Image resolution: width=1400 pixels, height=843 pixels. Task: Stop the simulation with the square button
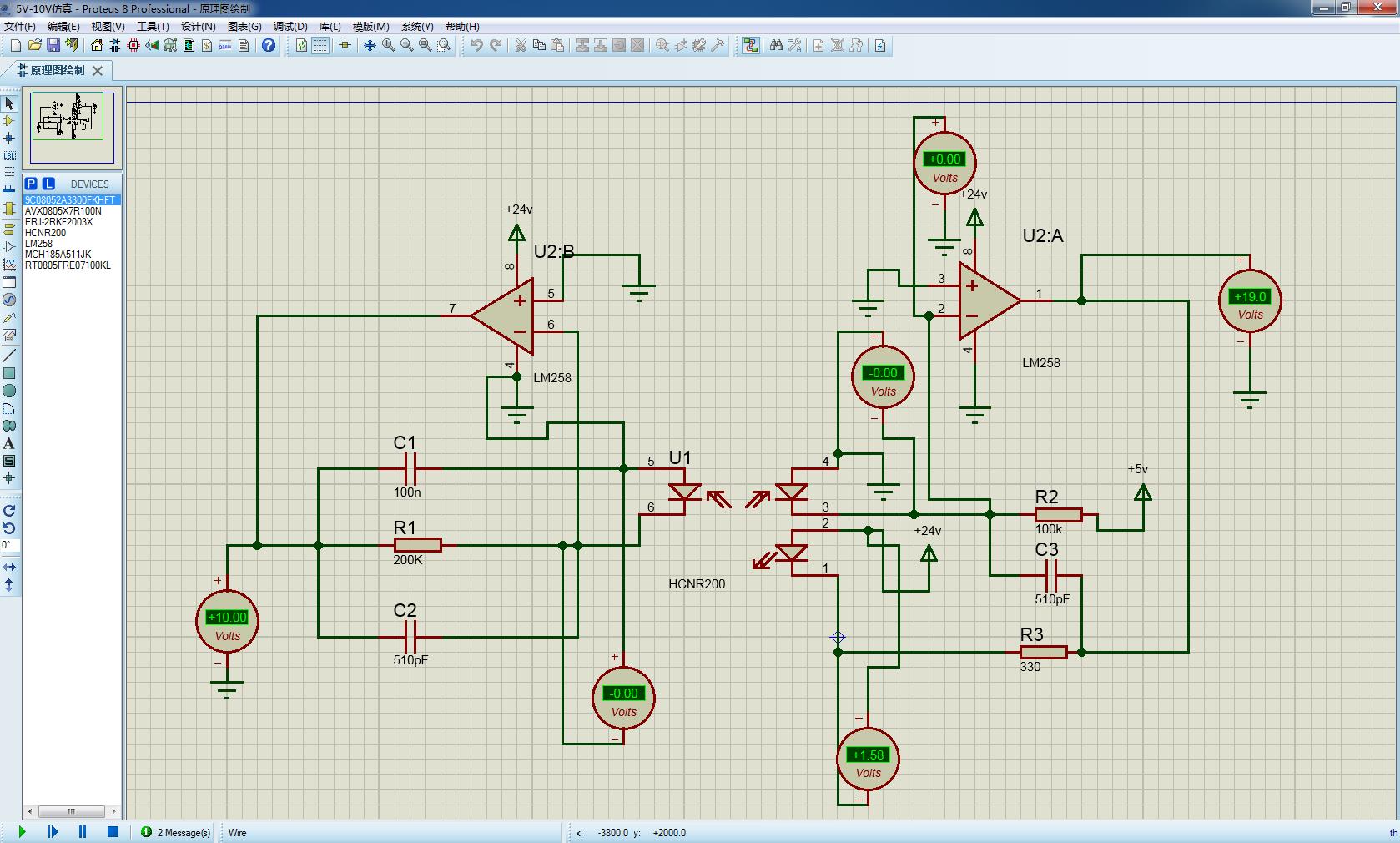click(x=113, y=832)
